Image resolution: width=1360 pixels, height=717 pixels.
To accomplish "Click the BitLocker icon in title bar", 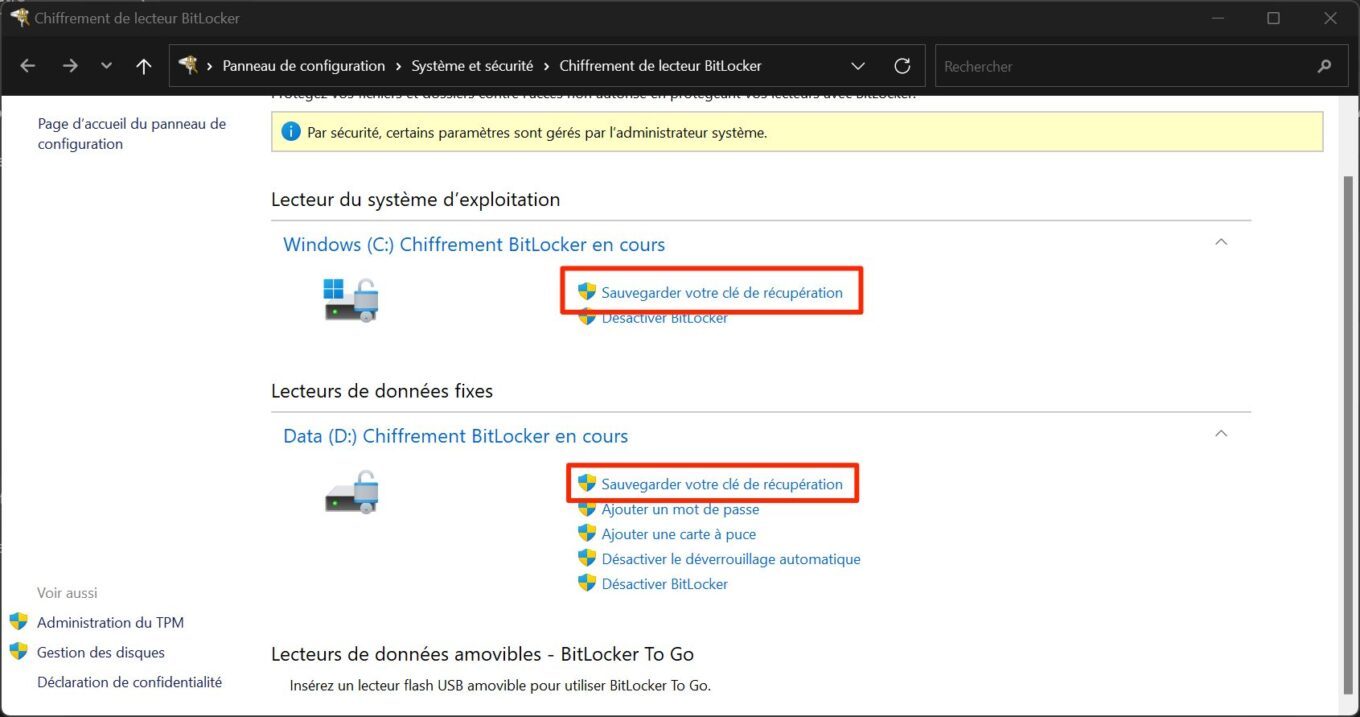I will (18, 18).
